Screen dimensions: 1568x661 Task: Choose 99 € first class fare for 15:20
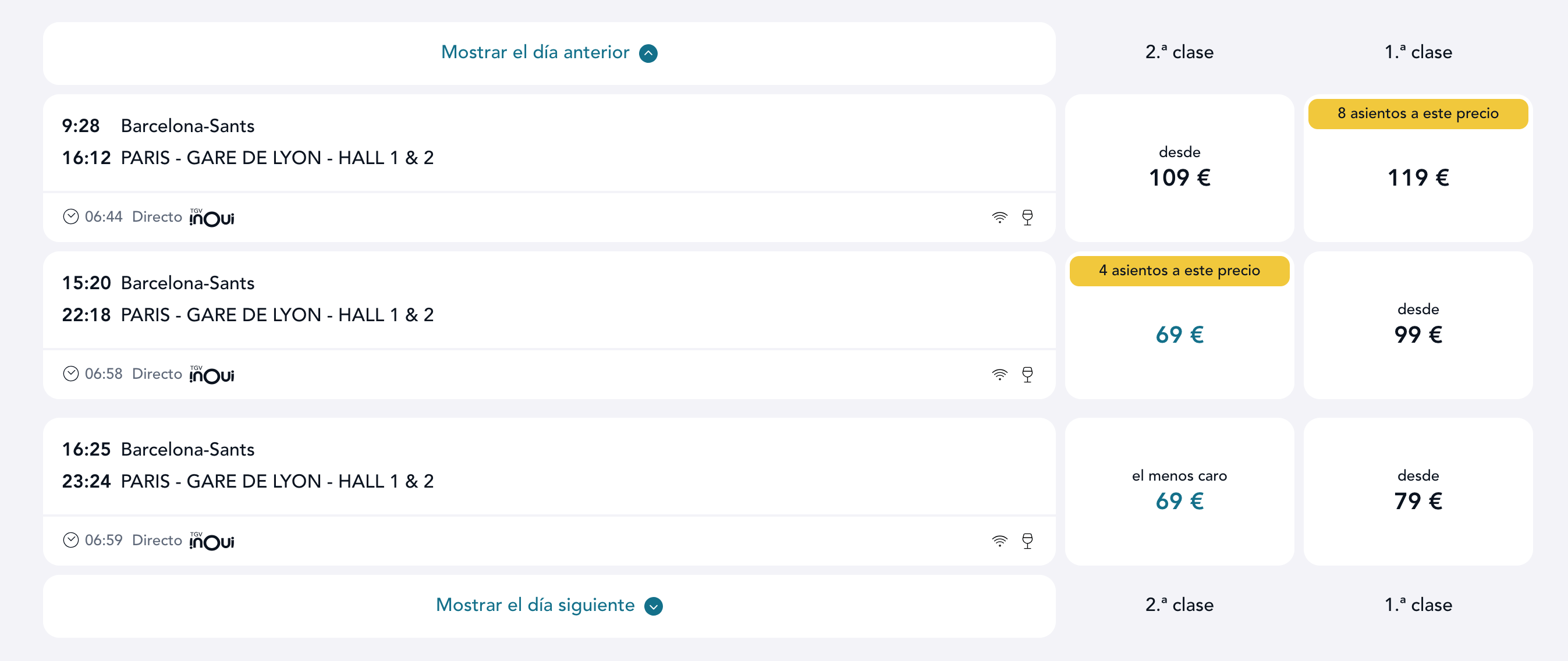(x=1418, y=326)
